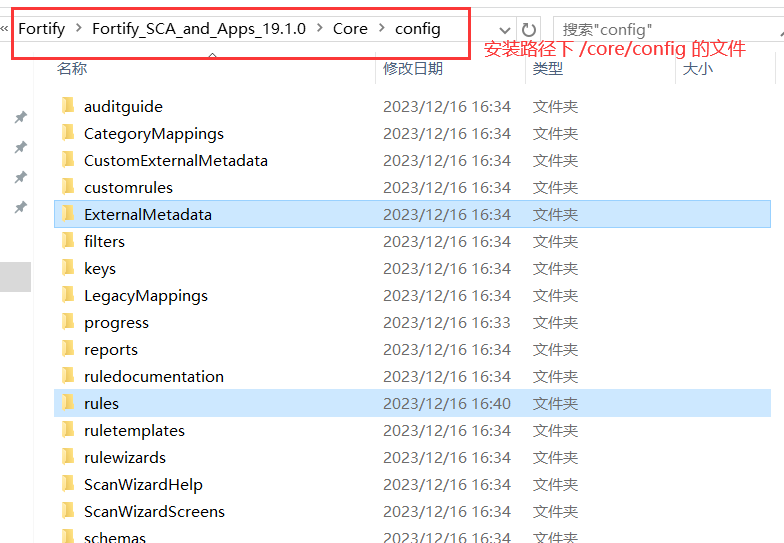Click the config breadcrumb segment
784x543 pixels.
click(418, 29)
